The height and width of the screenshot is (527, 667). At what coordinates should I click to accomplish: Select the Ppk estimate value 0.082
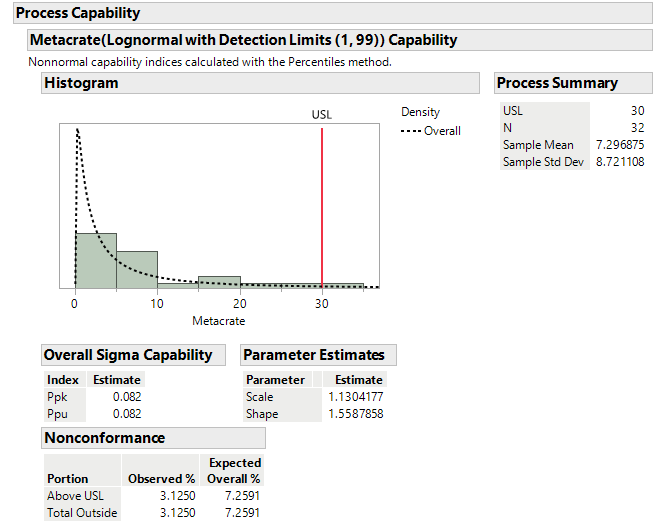(127, 396)
